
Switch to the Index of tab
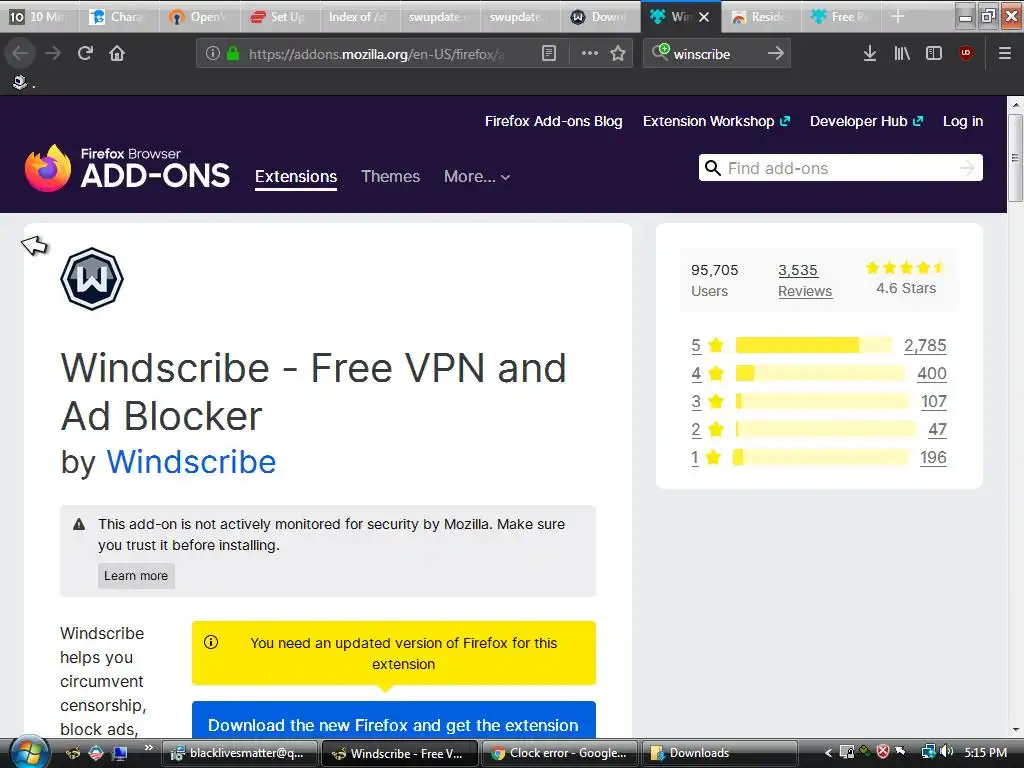pyautogui.click(x=360, y=16)
